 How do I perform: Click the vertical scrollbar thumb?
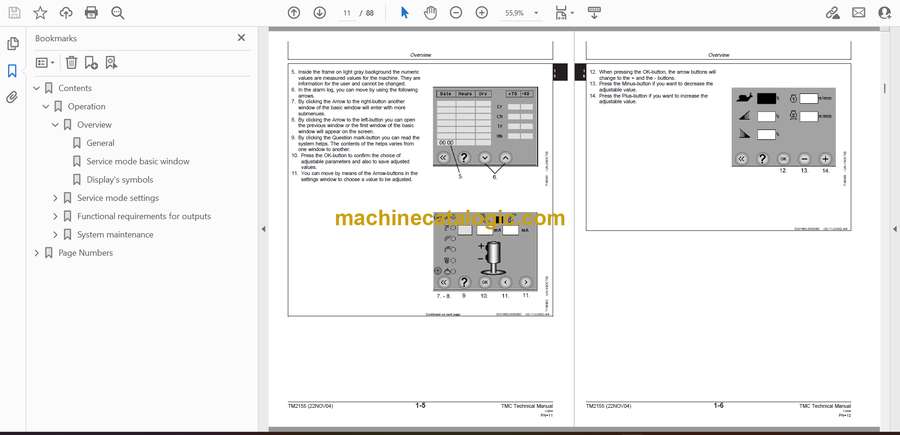click(x=885, y=88)
